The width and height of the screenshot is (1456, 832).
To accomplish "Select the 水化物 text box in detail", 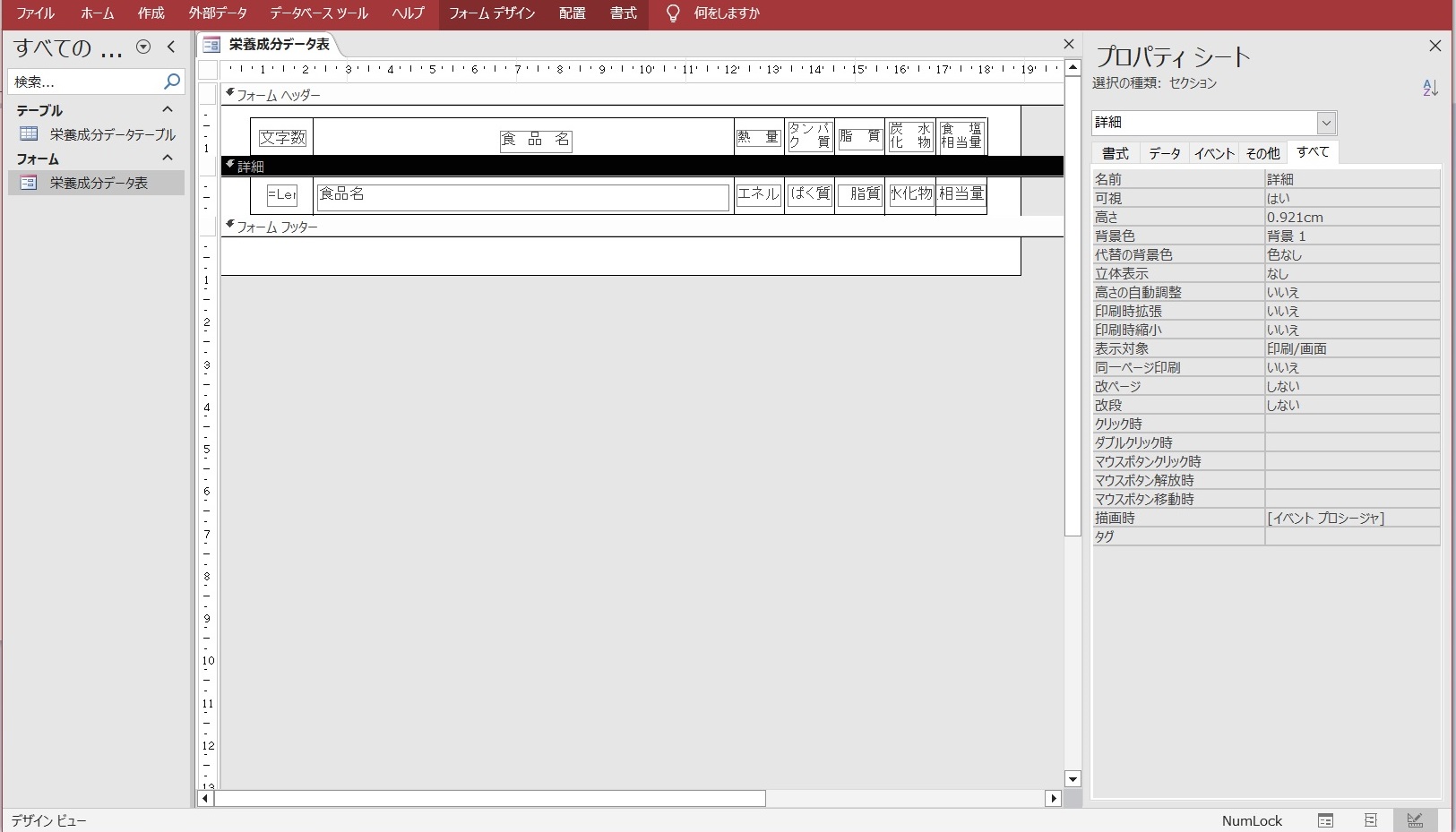I will click(x=910, y=193).
